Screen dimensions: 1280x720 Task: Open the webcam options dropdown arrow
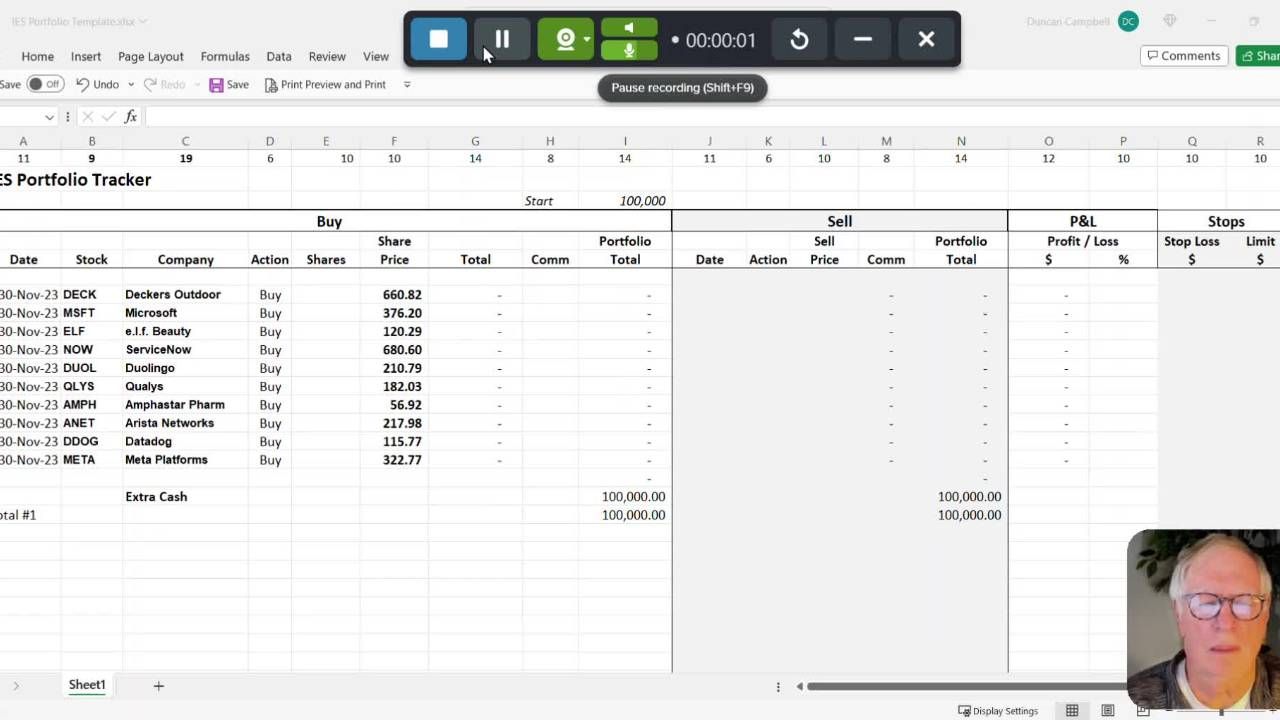pos(587,39)
